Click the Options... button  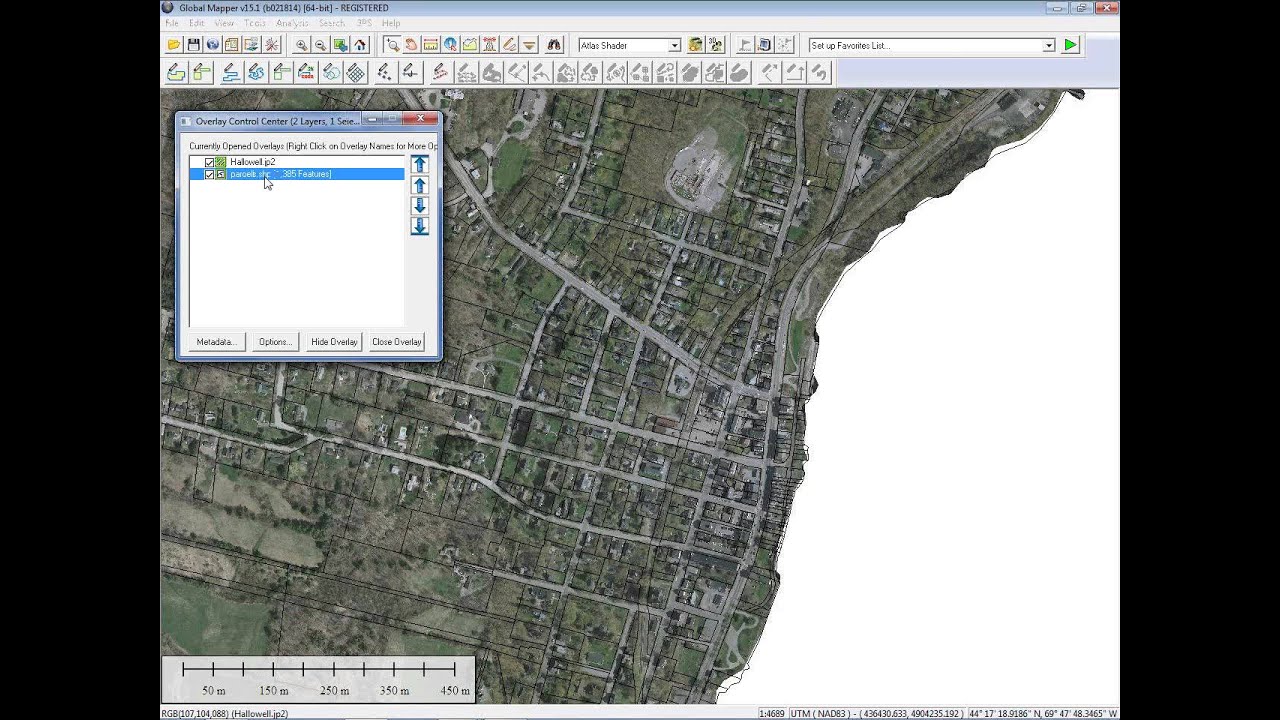275,342
